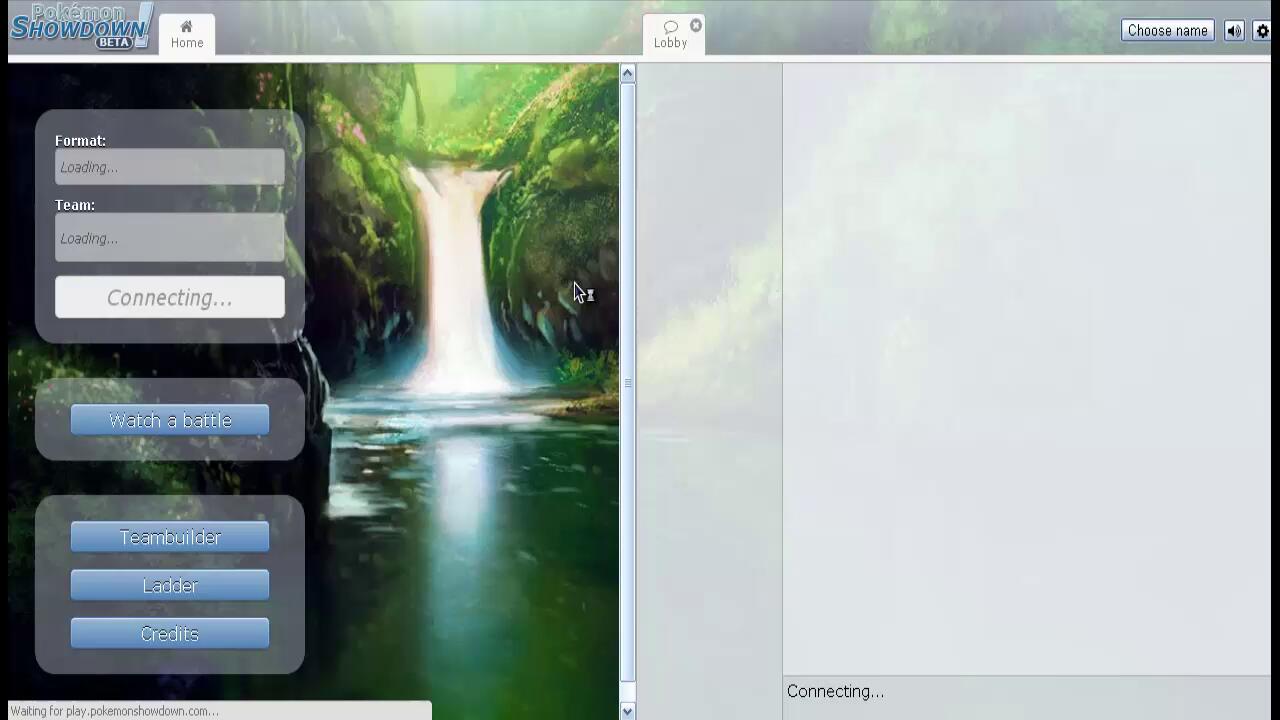Click the panel divider grip handle
This screenshot has width=1280, height=720.
[x=628, y=383]
